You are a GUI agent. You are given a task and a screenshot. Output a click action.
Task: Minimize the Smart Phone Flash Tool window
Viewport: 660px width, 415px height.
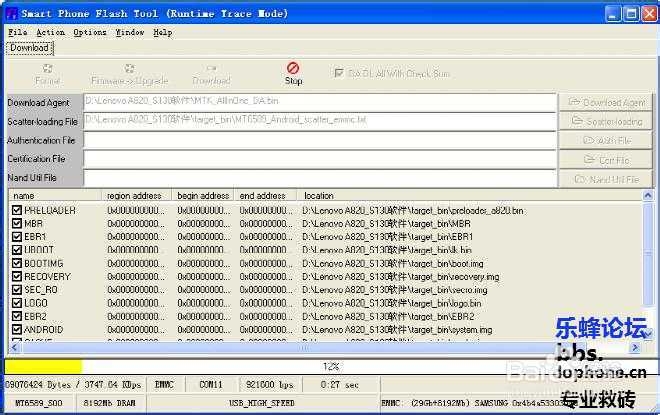tap(613, 14)
